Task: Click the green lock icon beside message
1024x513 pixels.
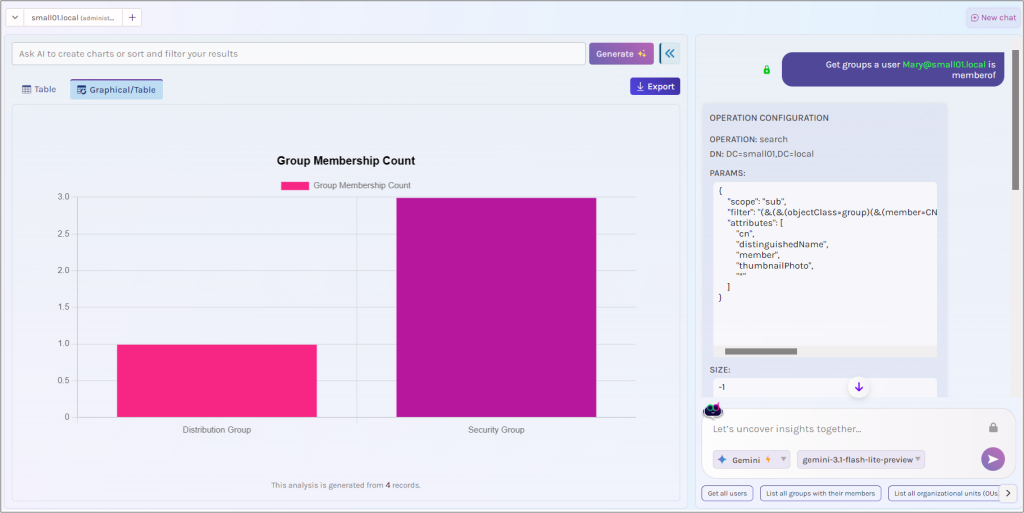Action: point(767,70)
